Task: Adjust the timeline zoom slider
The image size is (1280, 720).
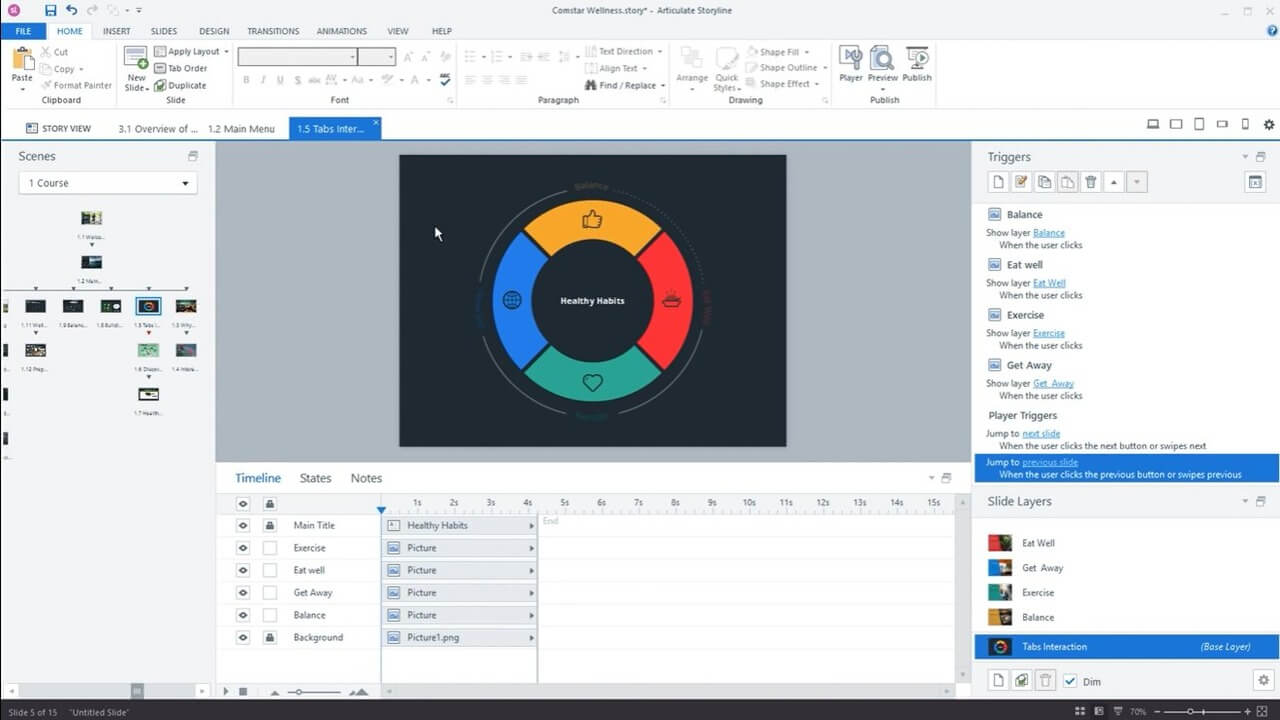Action: (x=297, y=692)
